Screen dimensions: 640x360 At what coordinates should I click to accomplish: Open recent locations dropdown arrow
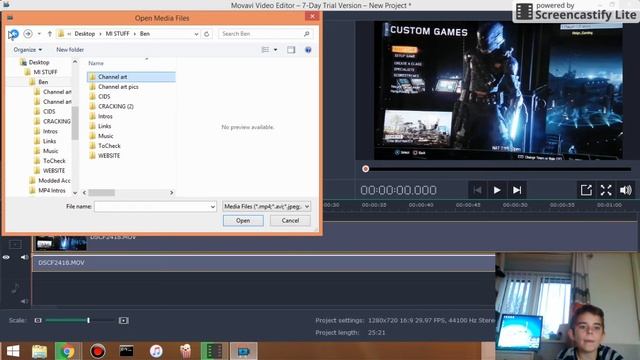pyautogui.click(x=39, y=34)
